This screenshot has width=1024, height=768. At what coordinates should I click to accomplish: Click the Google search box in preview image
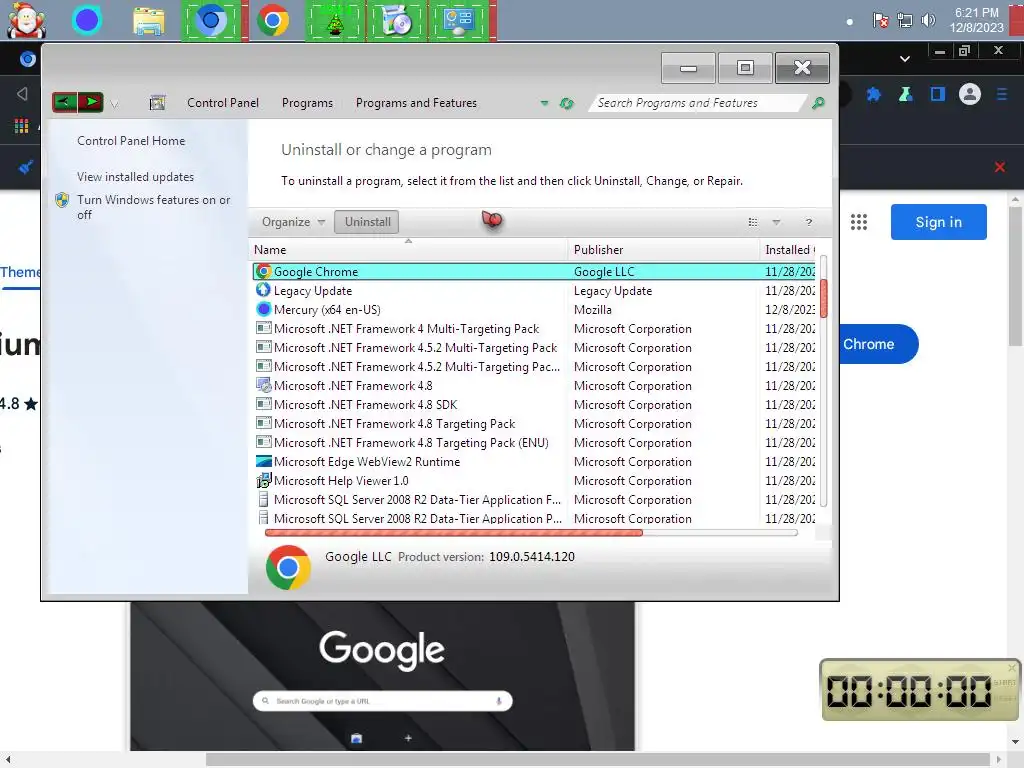click(x=382, y=701)
